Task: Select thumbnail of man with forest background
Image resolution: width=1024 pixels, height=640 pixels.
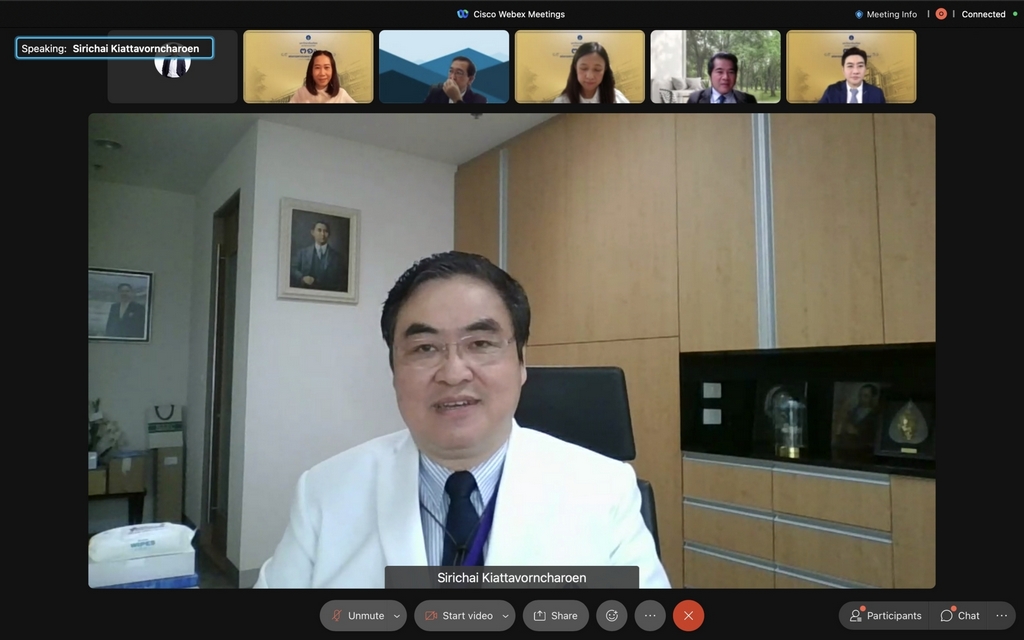Action: pos(715,67)
